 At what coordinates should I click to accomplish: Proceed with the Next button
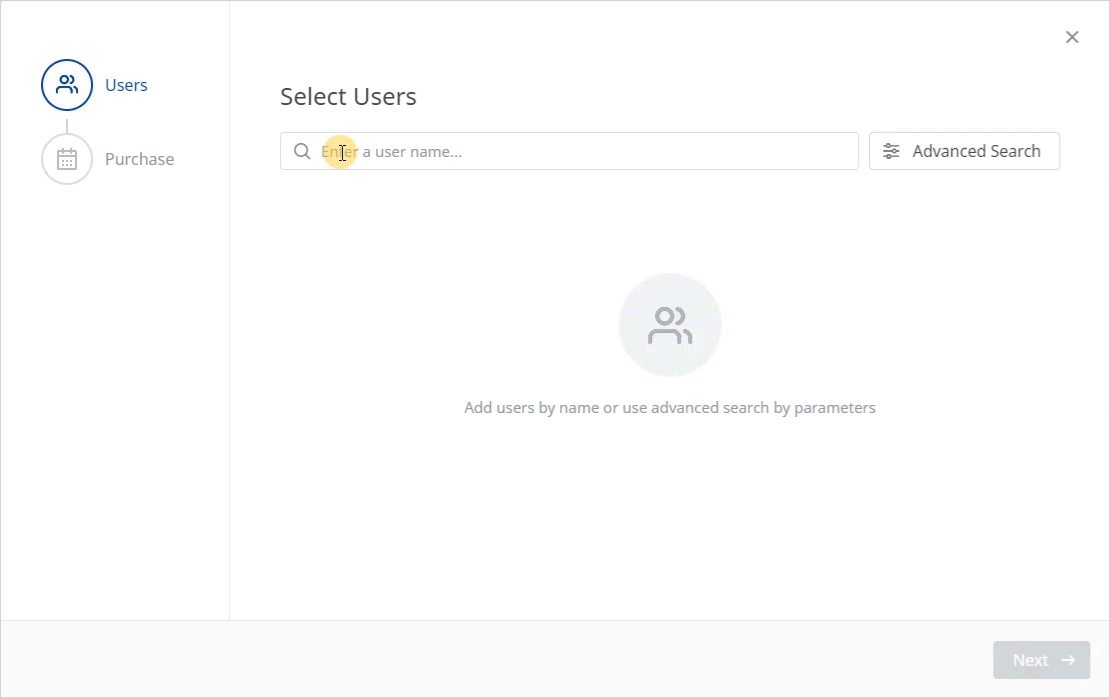tap(1041, 660)
